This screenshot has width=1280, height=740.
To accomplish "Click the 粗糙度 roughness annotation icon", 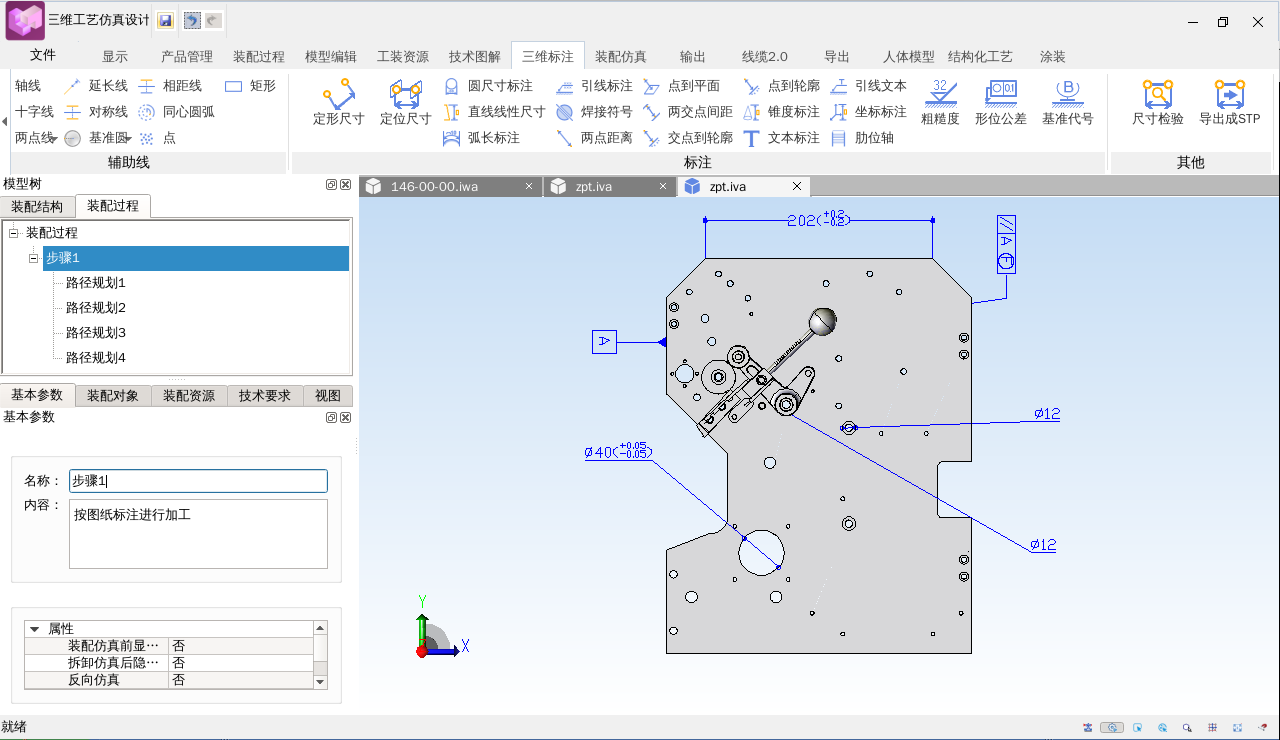I will (x=939, y=102).
